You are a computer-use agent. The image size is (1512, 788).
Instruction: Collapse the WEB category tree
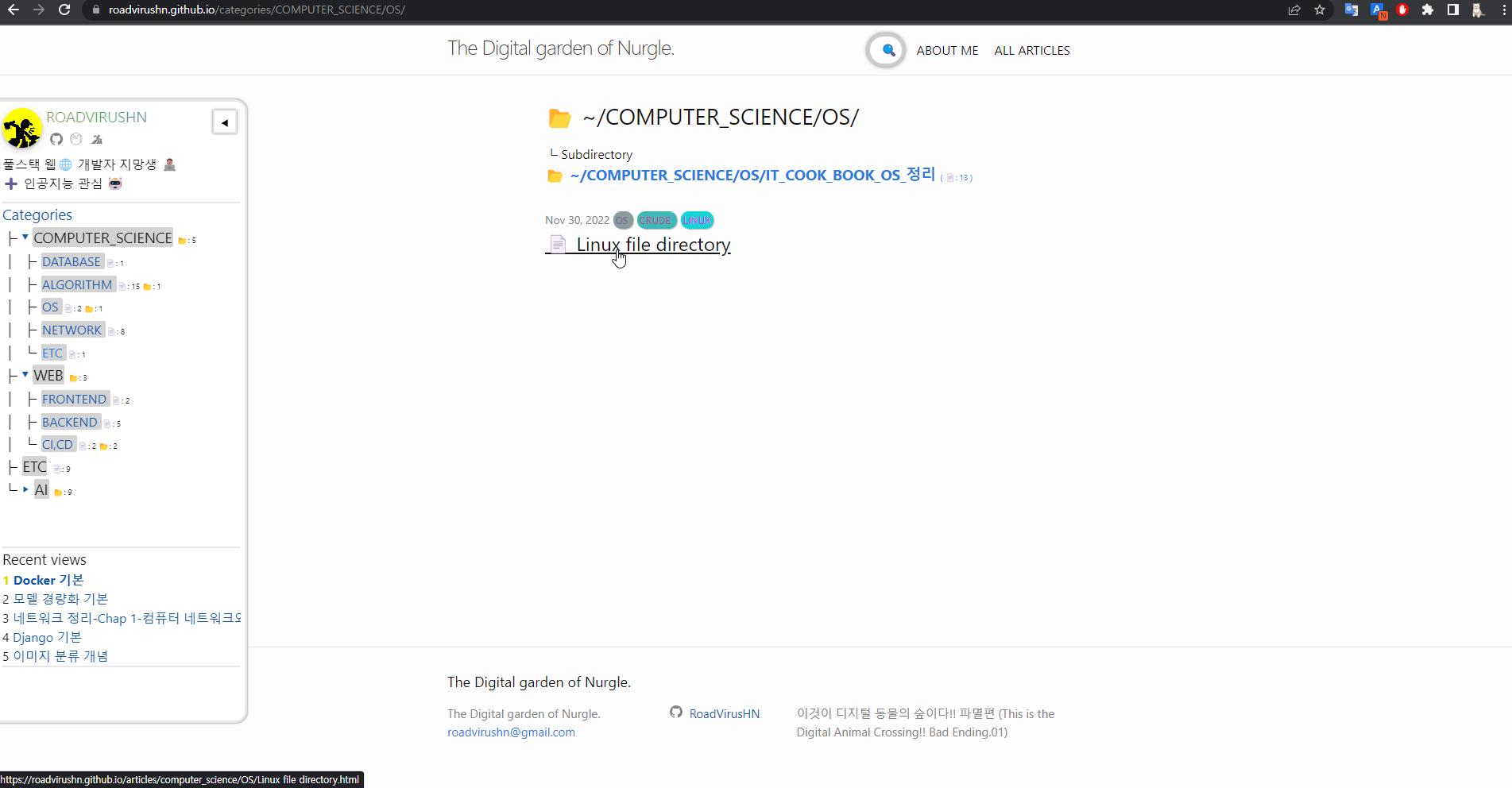click(25, 375)
